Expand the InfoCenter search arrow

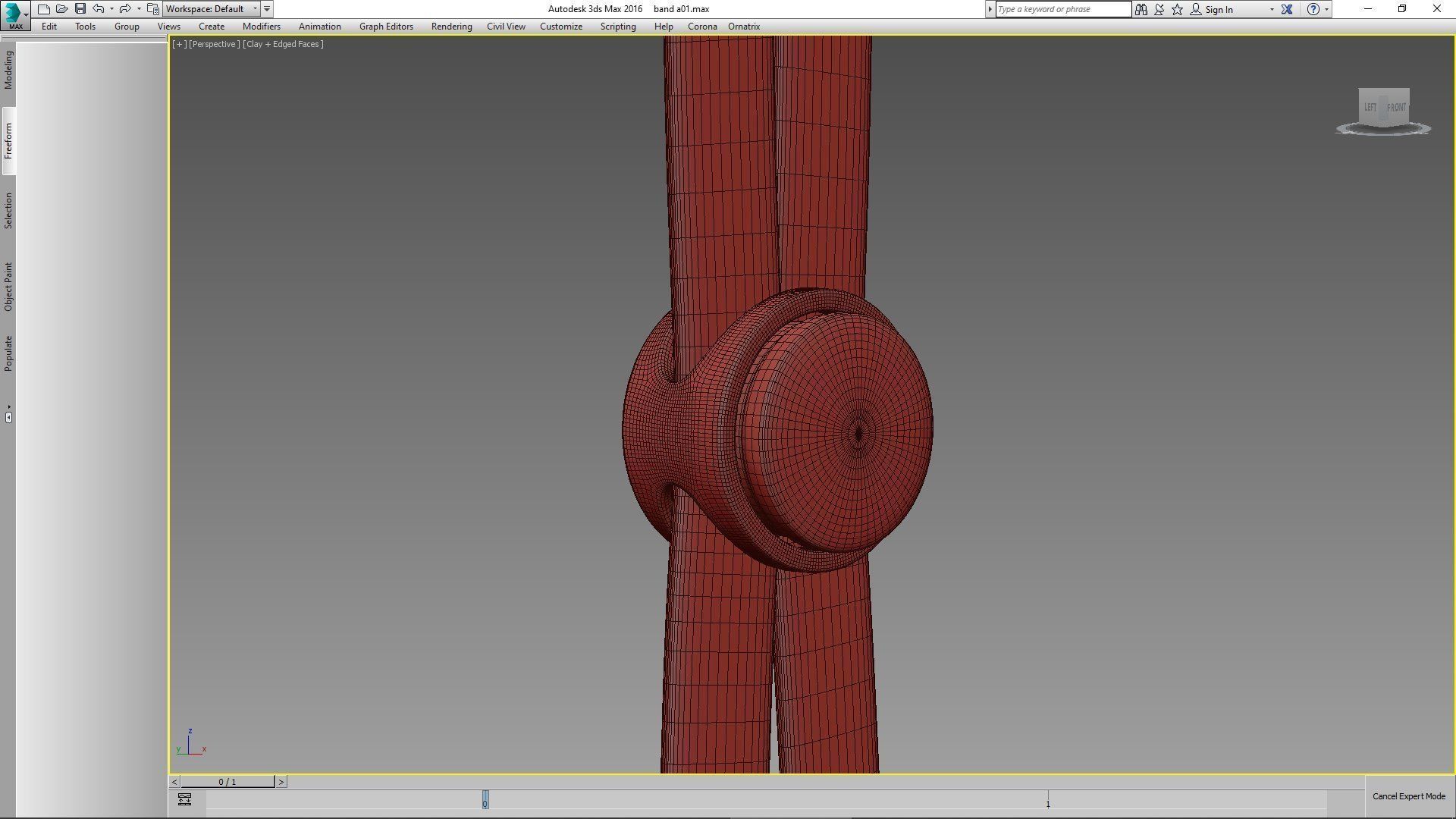click(x=990, y=9)
